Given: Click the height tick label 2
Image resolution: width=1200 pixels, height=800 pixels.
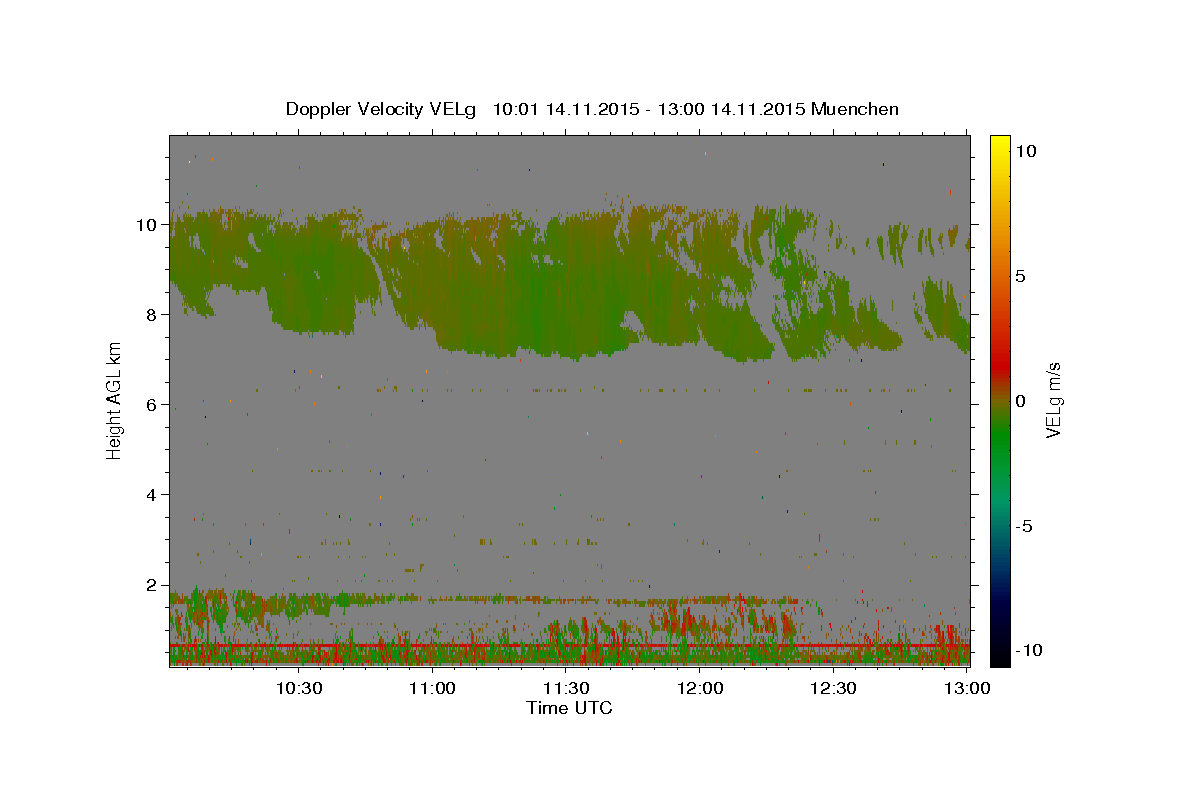Looking at the screenshot, I should pyautogui.click(x=152, y=585).
